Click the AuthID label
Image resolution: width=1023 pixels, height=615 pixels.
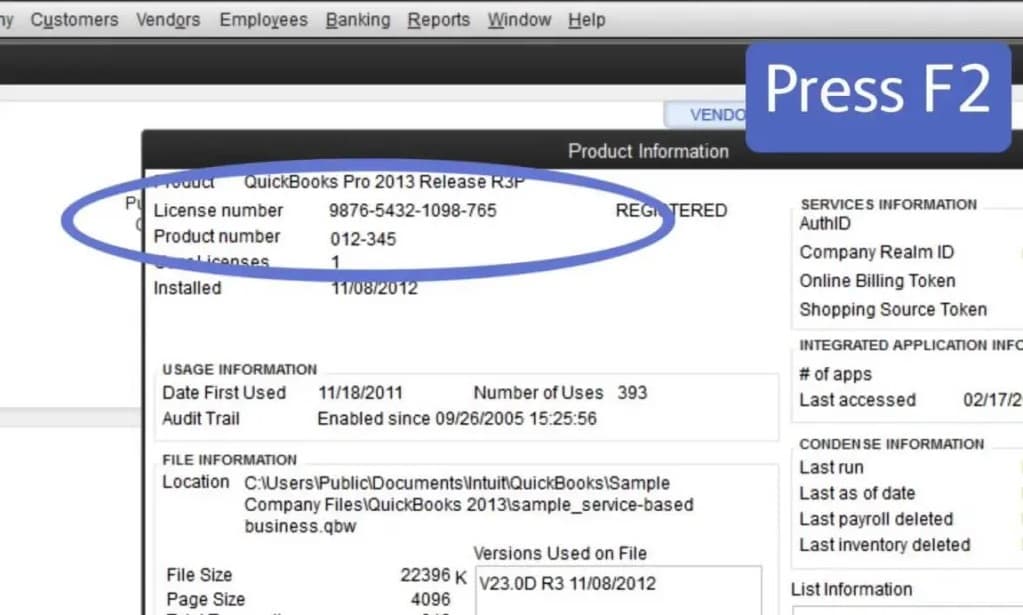(x=825, y=224)
